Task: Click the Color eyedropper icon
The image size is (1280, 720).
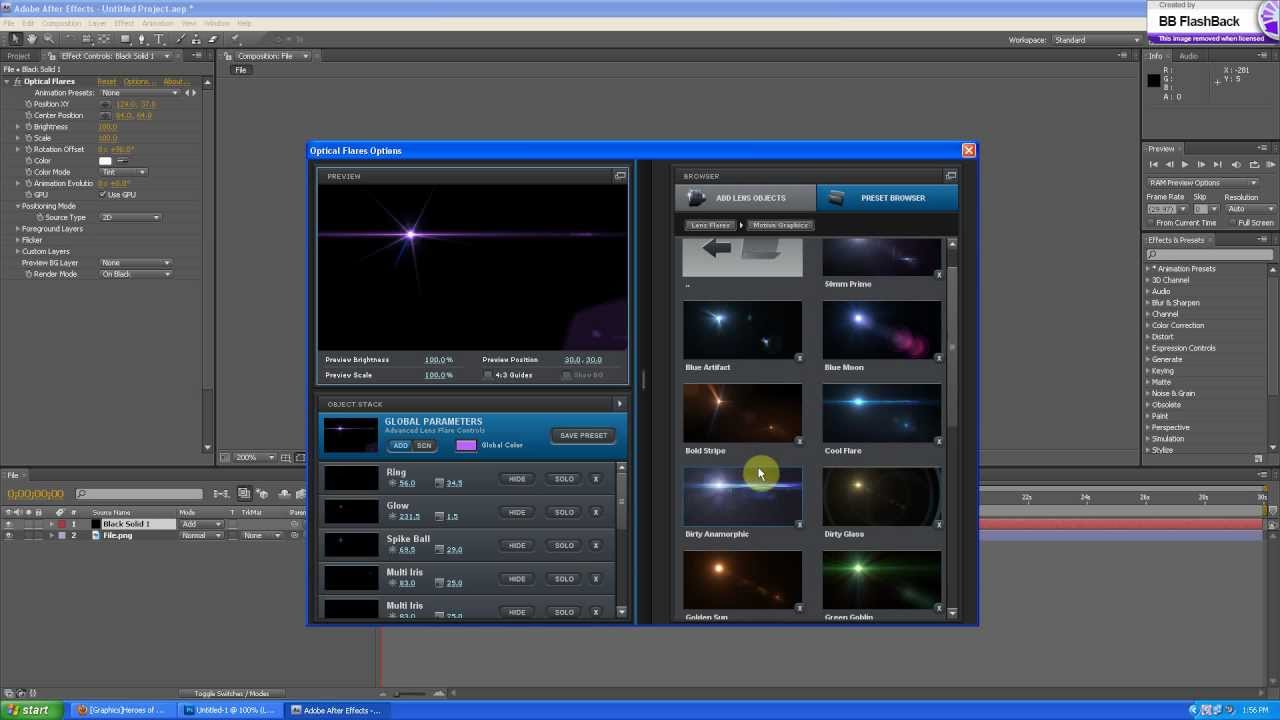Action: pos(123,161)
